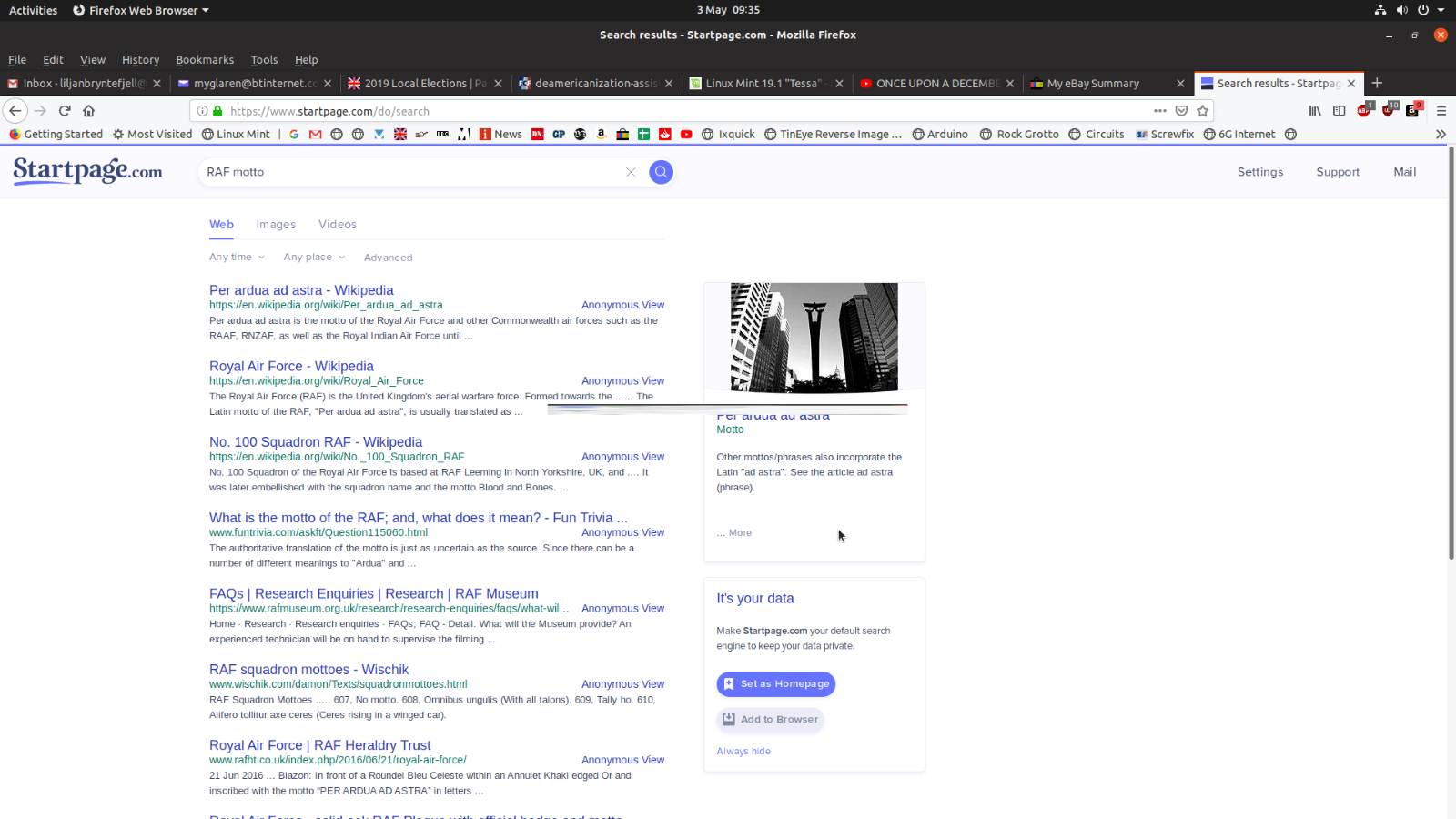Image resolution: width=1456 pixels, height=819 pixels.
Task: Open the Gmail bookmark icon
Action: (x=315, y=135)
